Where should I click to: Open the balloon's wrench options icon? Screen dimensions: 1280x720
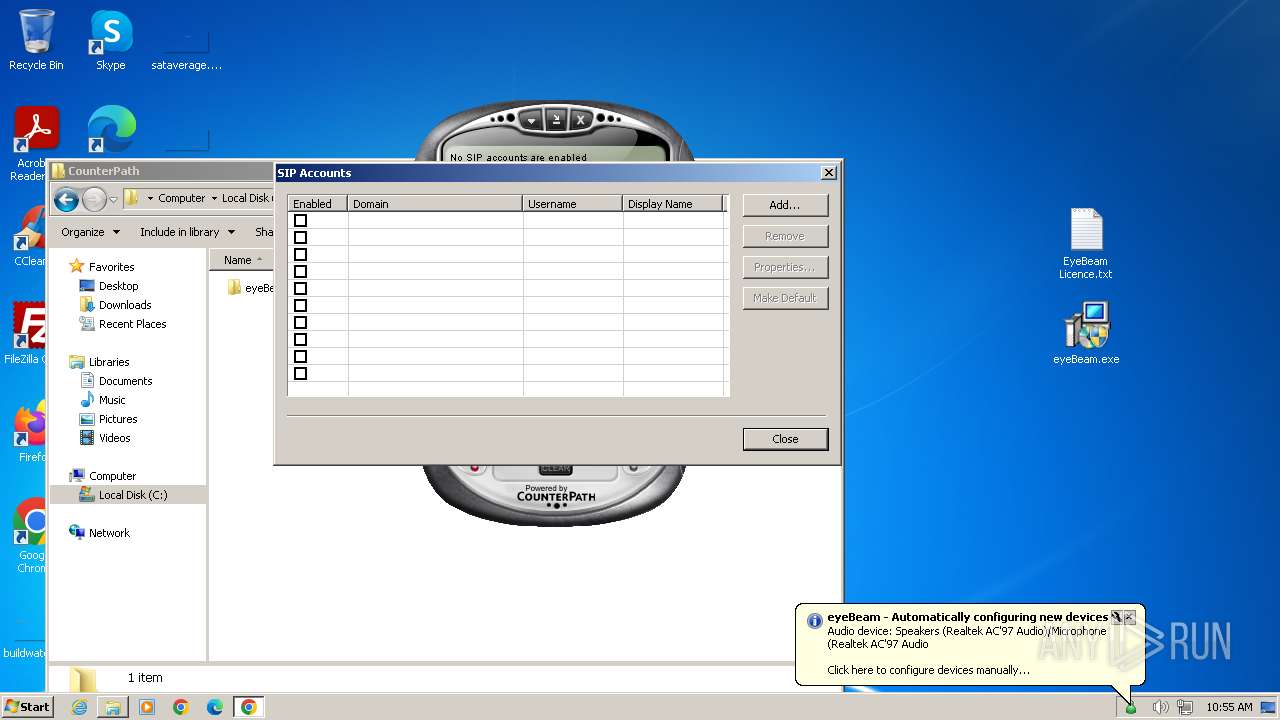click(1116, 617)
